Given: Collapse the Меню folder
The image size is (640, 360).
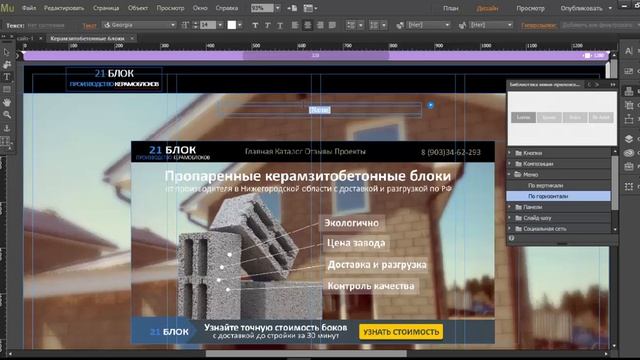Looking at the screenshot, I should 509,174.
